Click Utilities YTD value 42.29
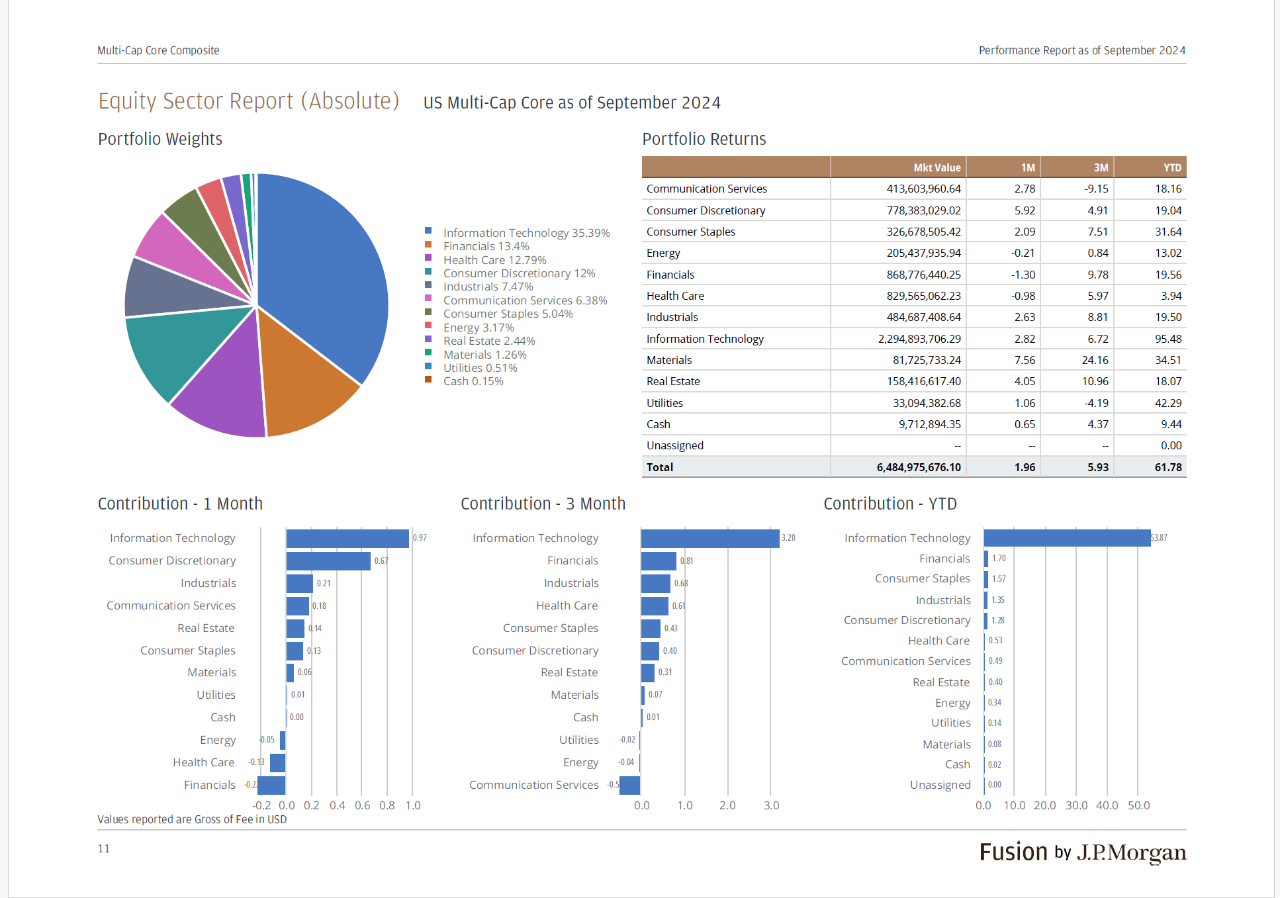This screenshot has width=1280, height=898. 1168,403
